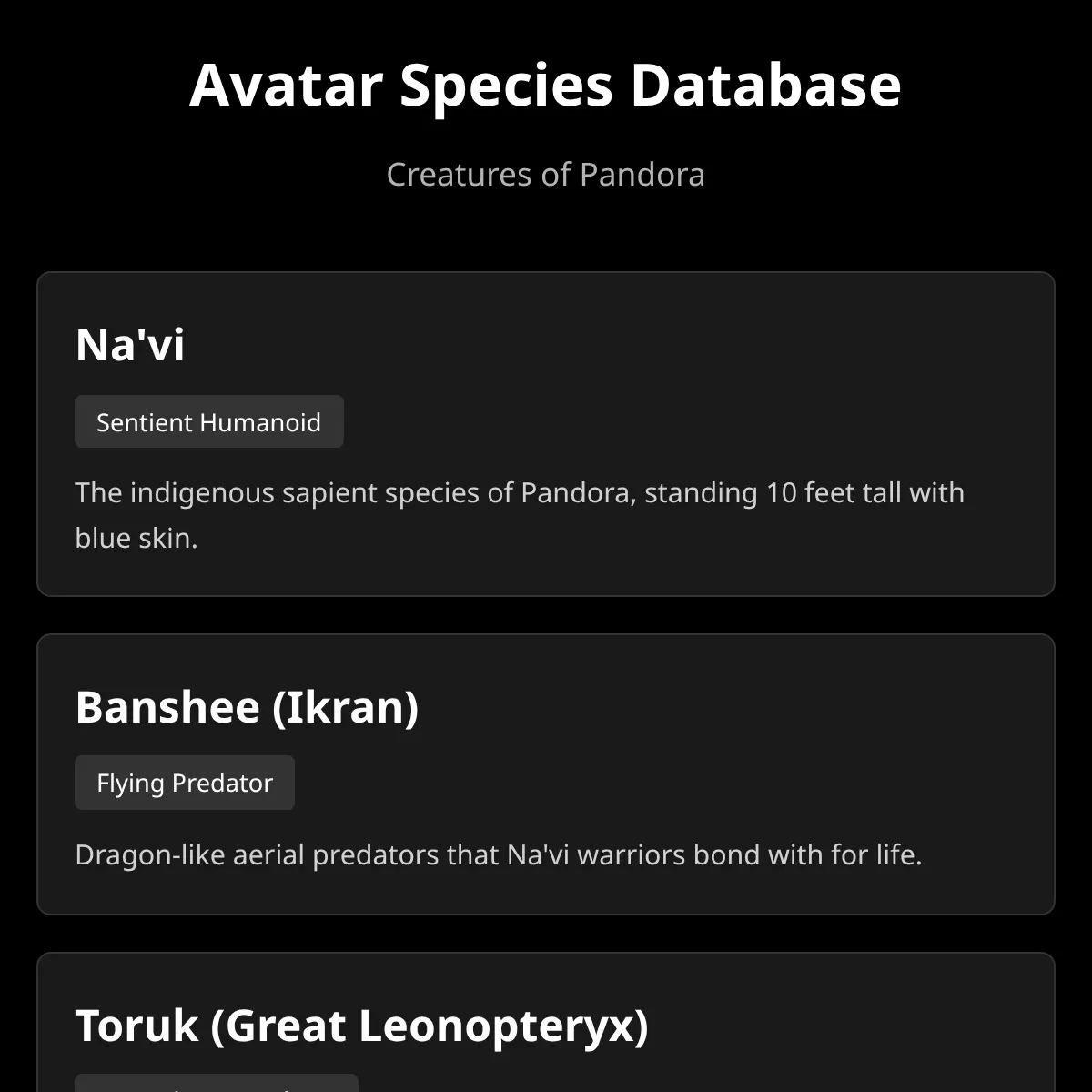
Task: Click the Avatar Species Database page title
Action: [545, 85]
